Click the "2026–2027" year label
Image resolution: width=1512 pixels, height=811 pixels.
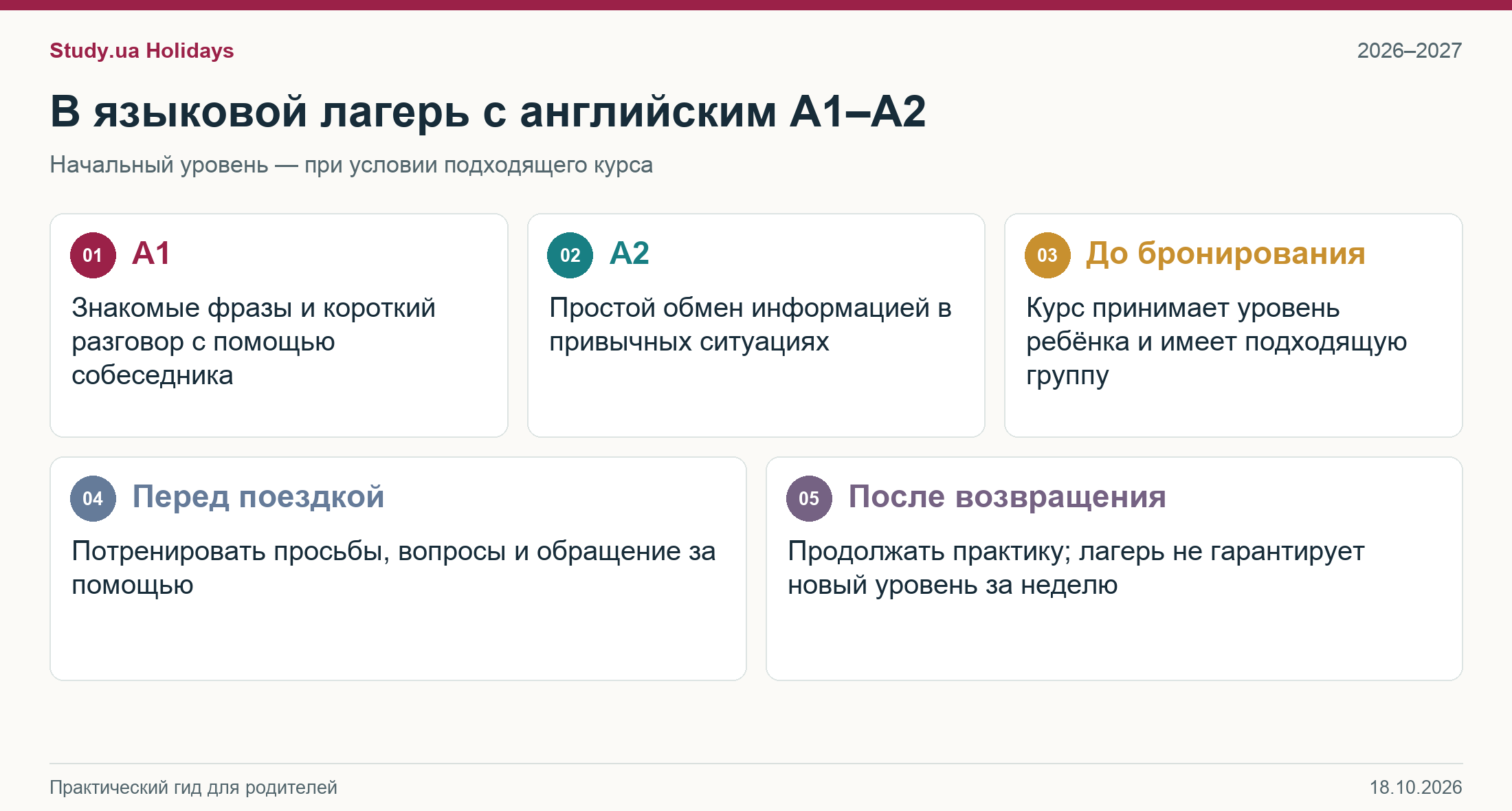coord(1410,51)
